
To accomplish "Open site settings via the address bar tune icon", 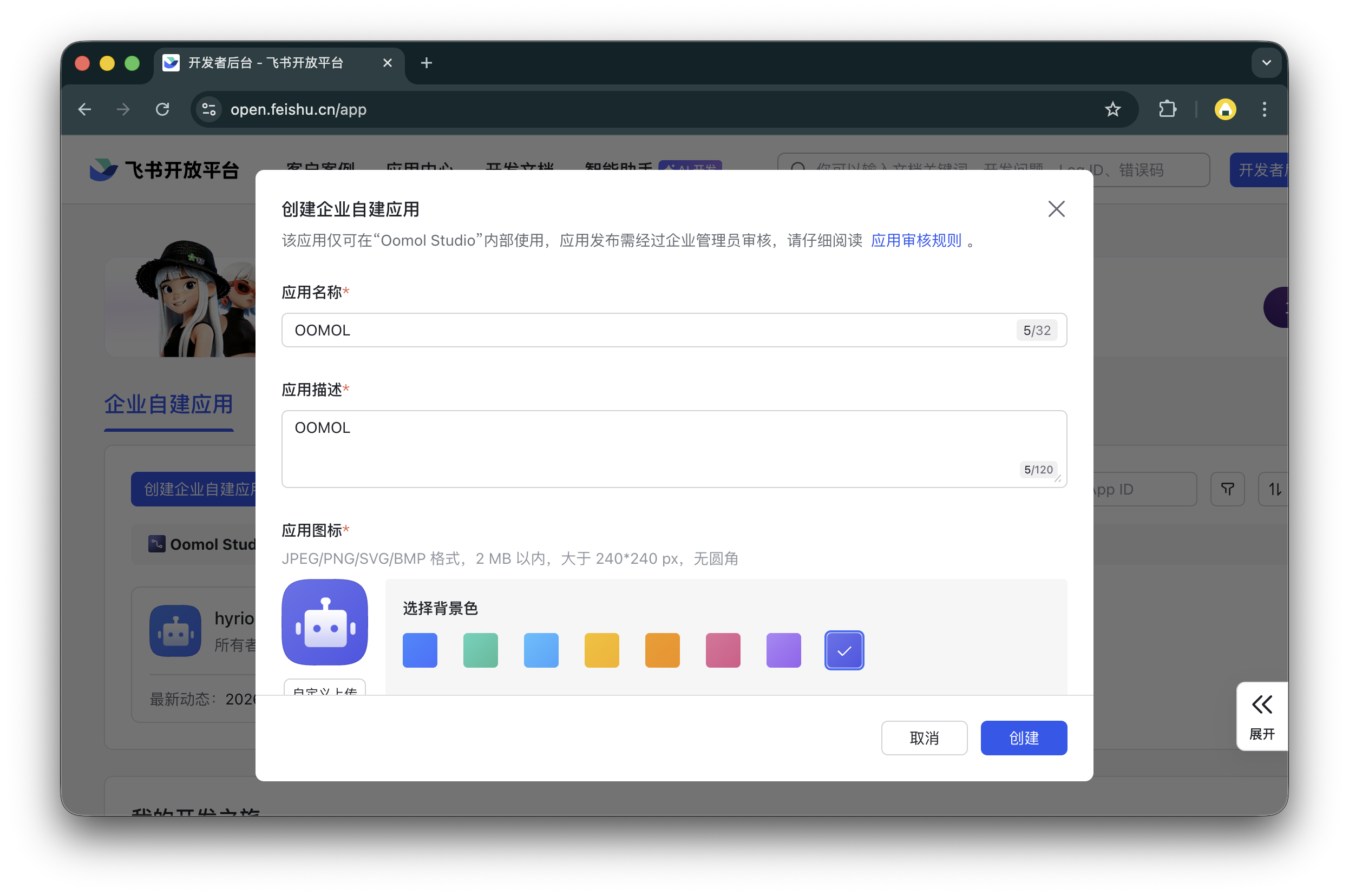I will 208,109.
